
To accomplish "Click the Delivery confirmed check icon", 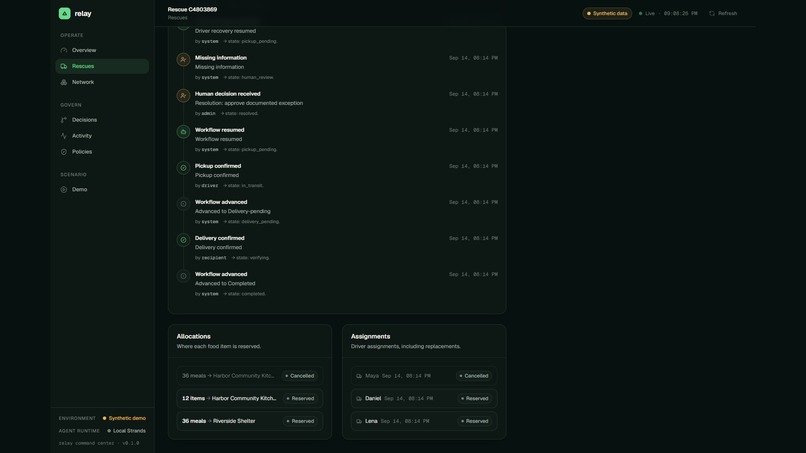I will pos(183,240).
